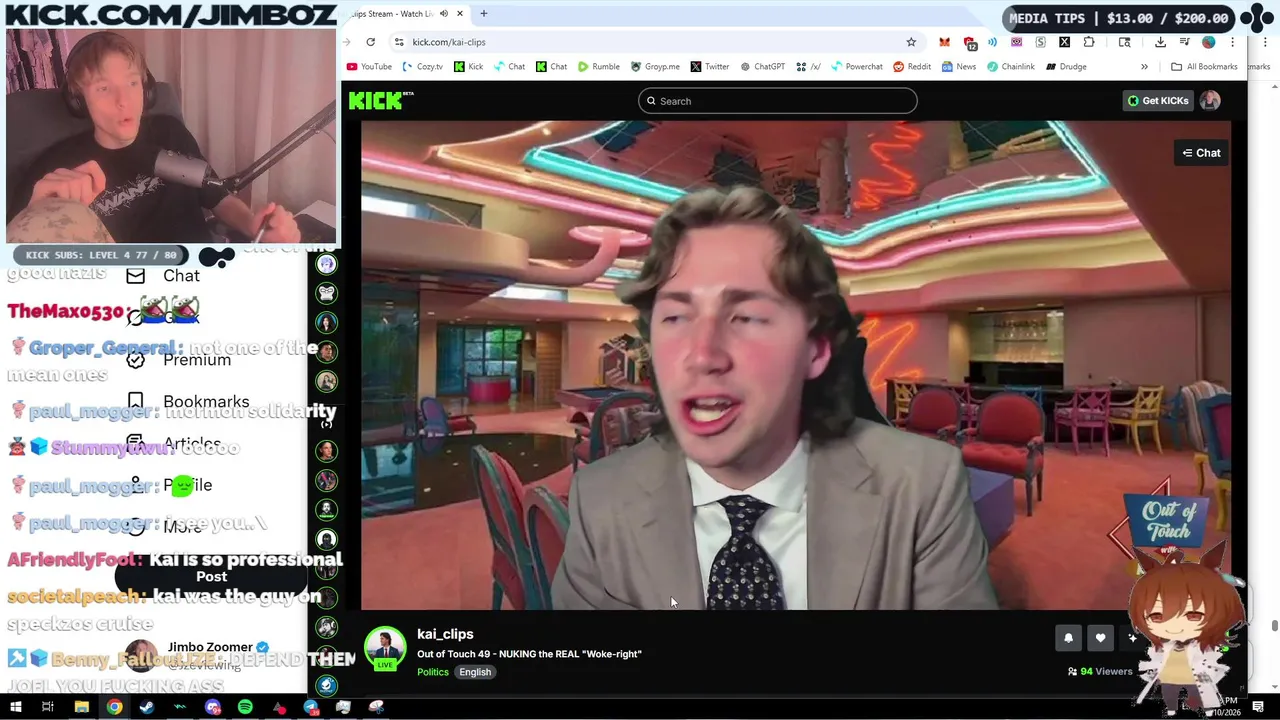
Task: Open a new browser tab
Action: (483, 14)
